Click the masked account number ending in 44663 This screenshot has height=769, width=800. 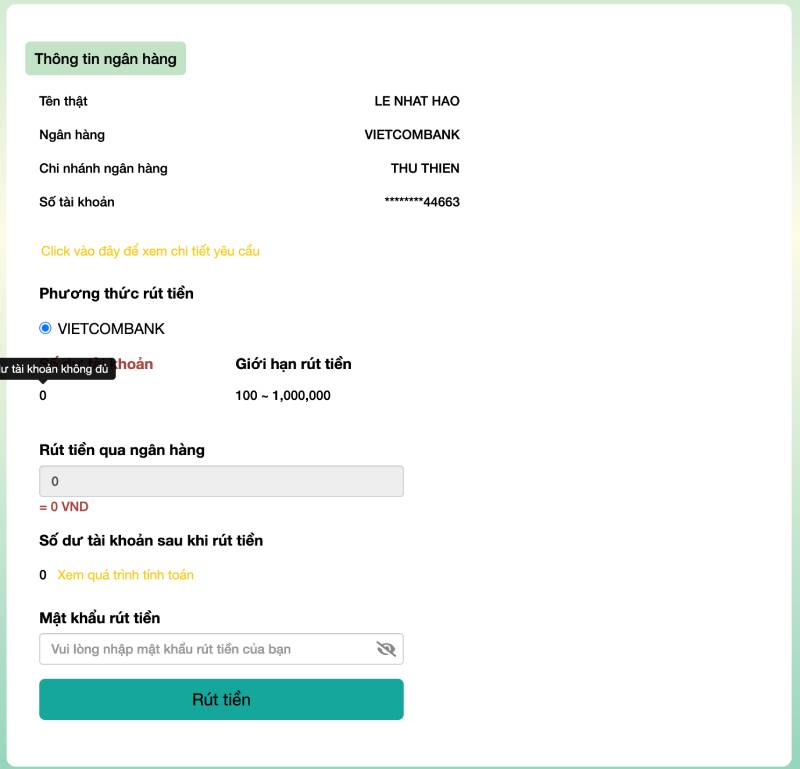[422, 202]
